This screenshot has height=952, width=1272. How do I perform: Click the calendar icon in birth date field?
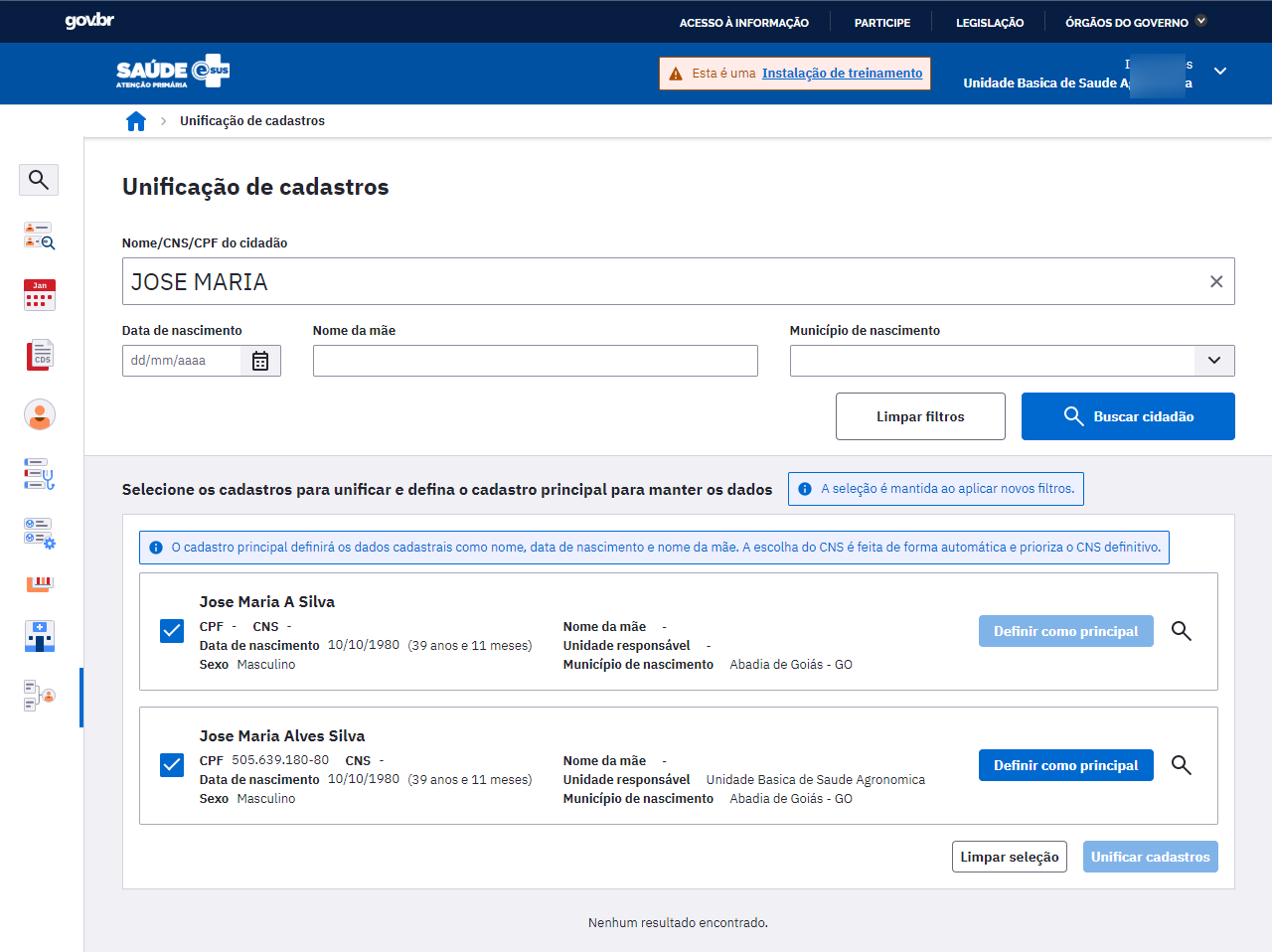[260, 361]
